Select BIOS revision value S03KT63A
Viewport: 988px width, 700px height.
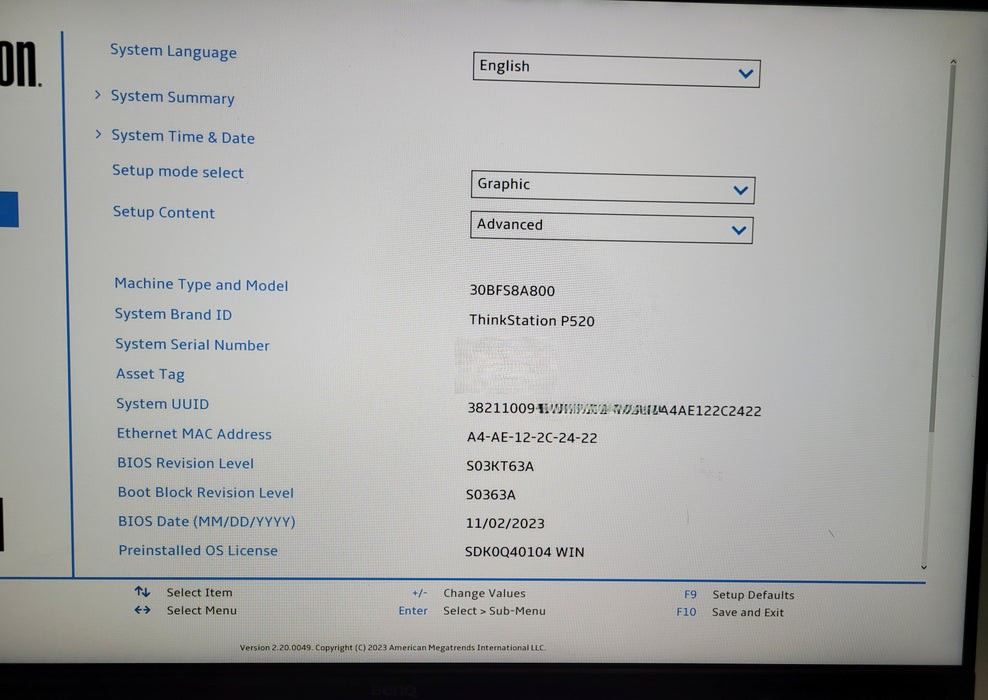[500, 466]
